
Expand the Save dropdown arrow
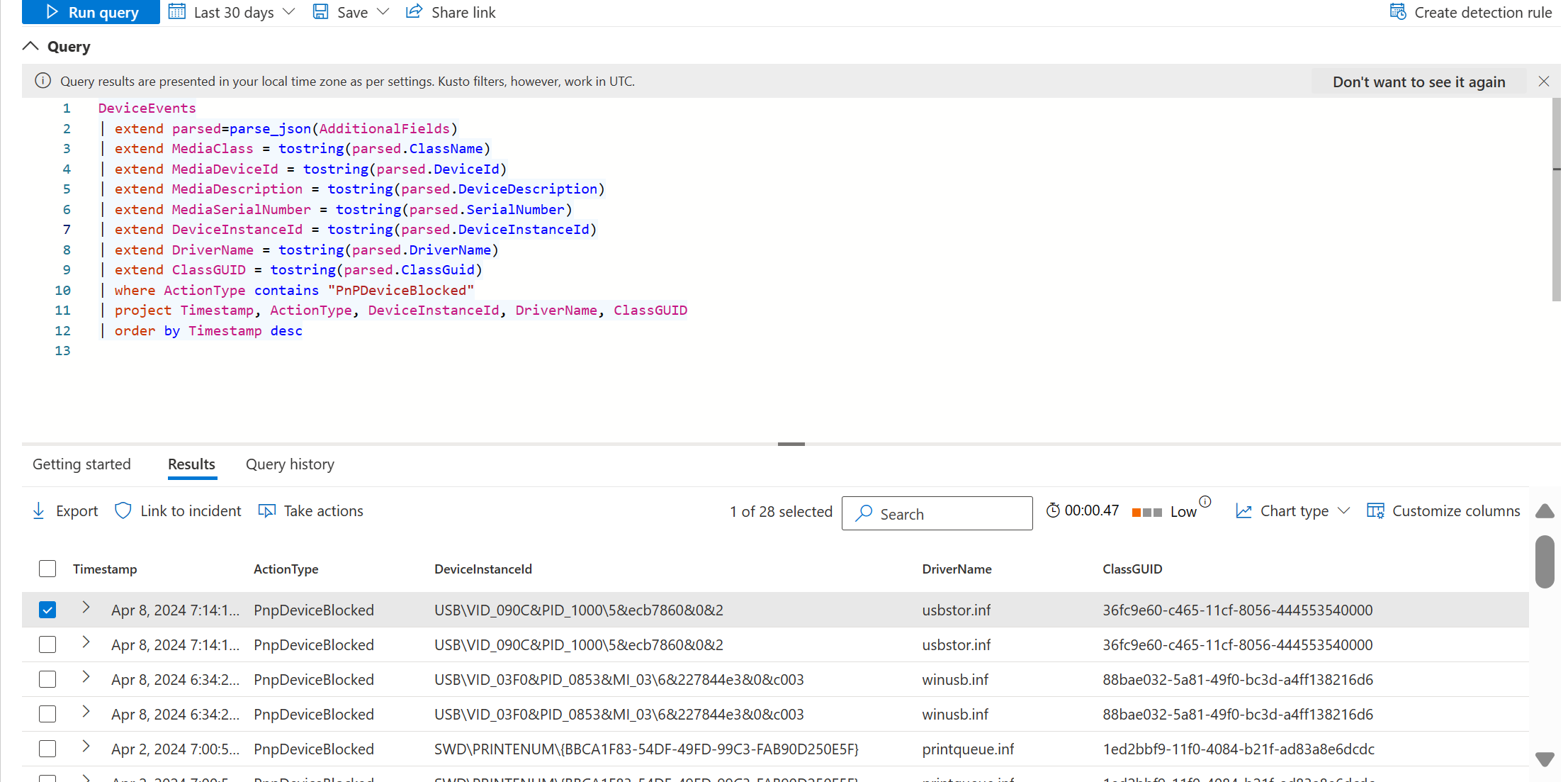384,12
